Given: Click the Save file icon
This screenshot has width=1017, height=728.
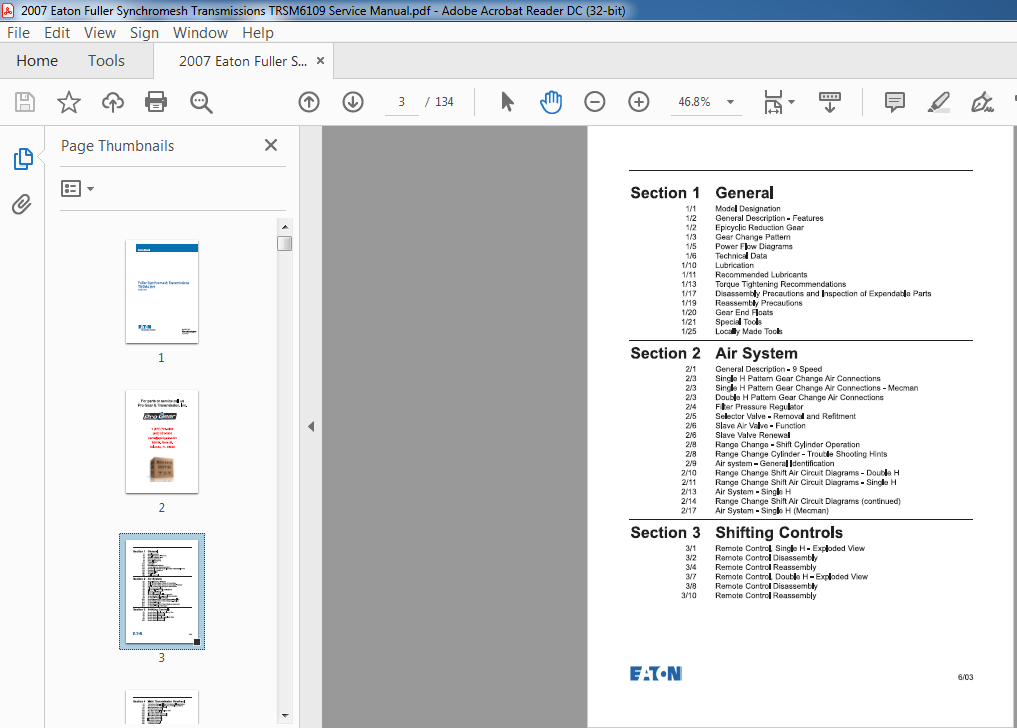Looking at the screenshot, I should [x=25, y=102].
